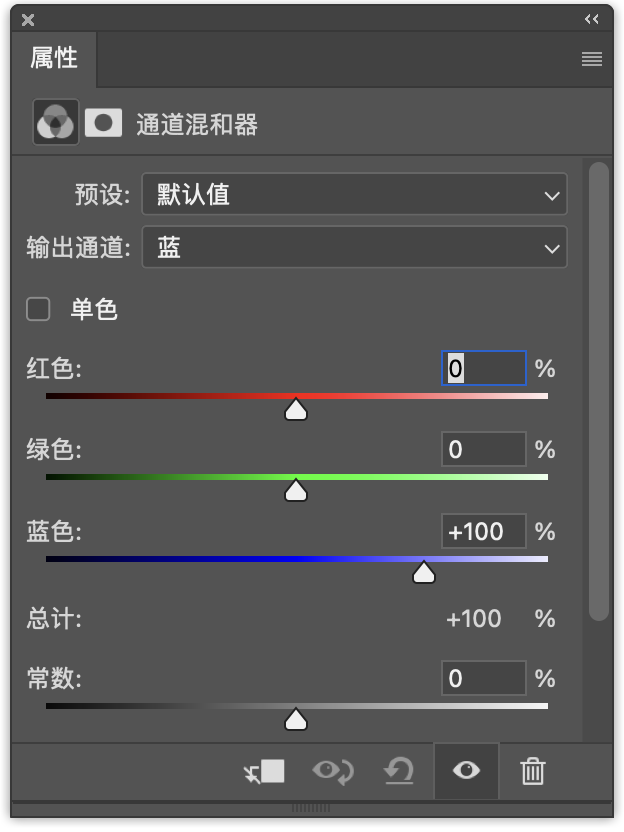Collapse the panel with double arrows
The height and width of the screenshot is (832, 624).
coord(592,19)
